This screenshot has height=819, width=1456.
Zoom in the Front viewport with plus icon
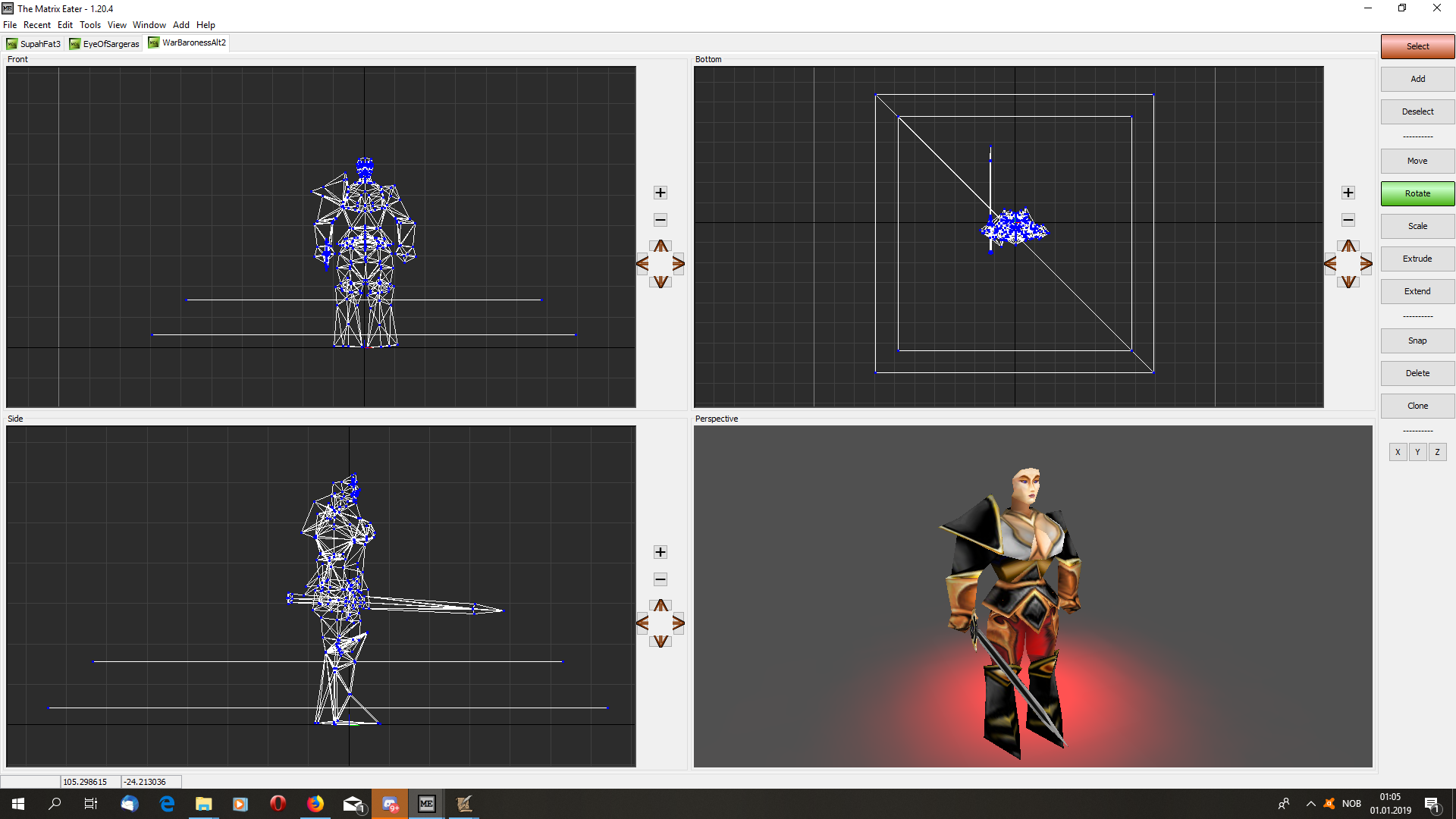coord(661,193)
